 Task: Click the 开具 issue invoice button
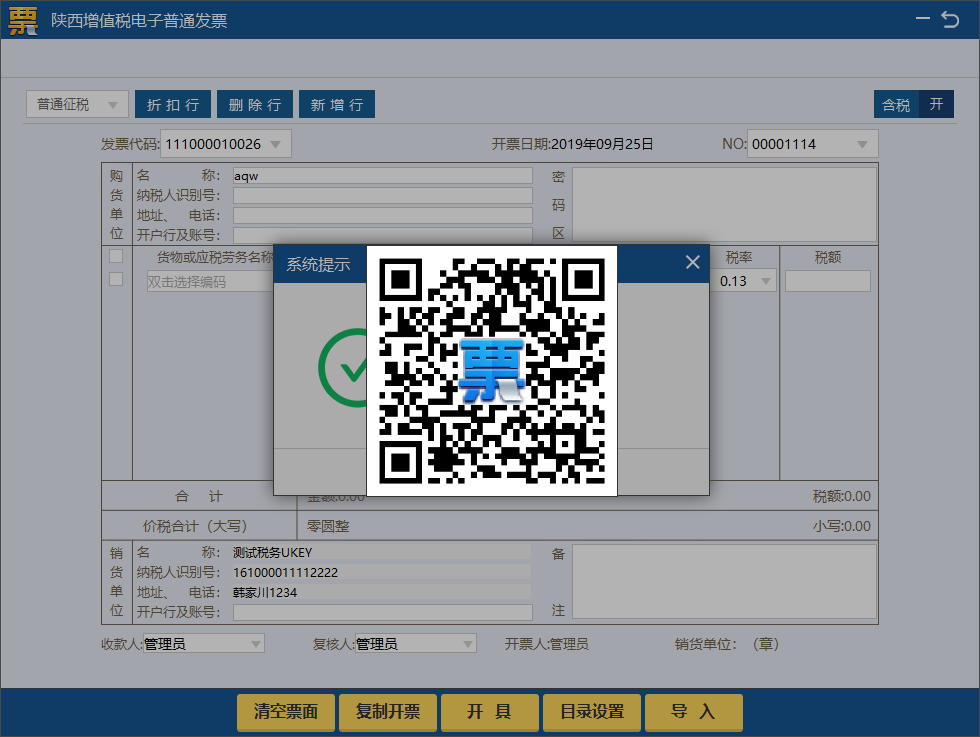pyautogui.click(x=489, y=712)
